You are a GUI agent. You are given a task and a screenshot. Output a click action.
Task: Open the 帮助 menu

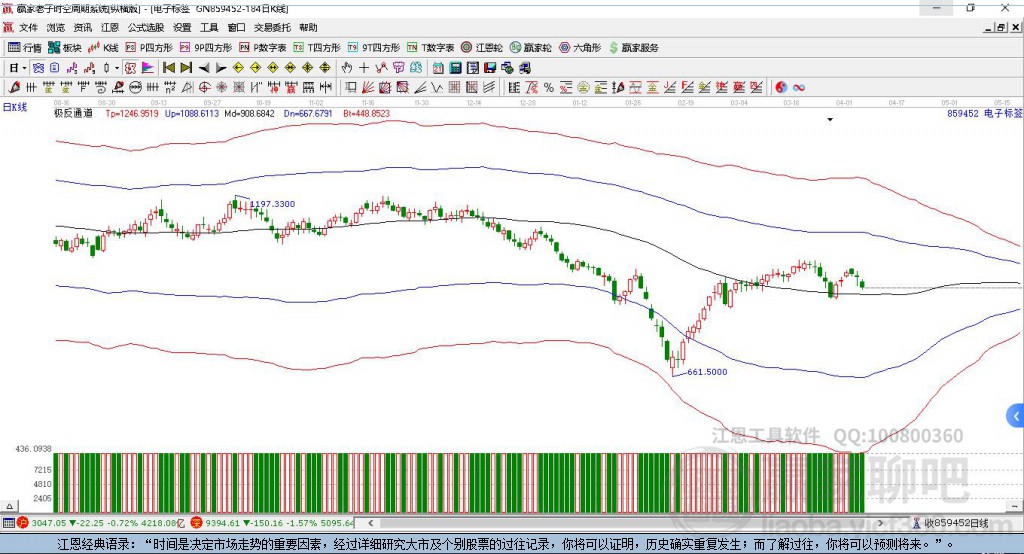(x=308, y=27)
